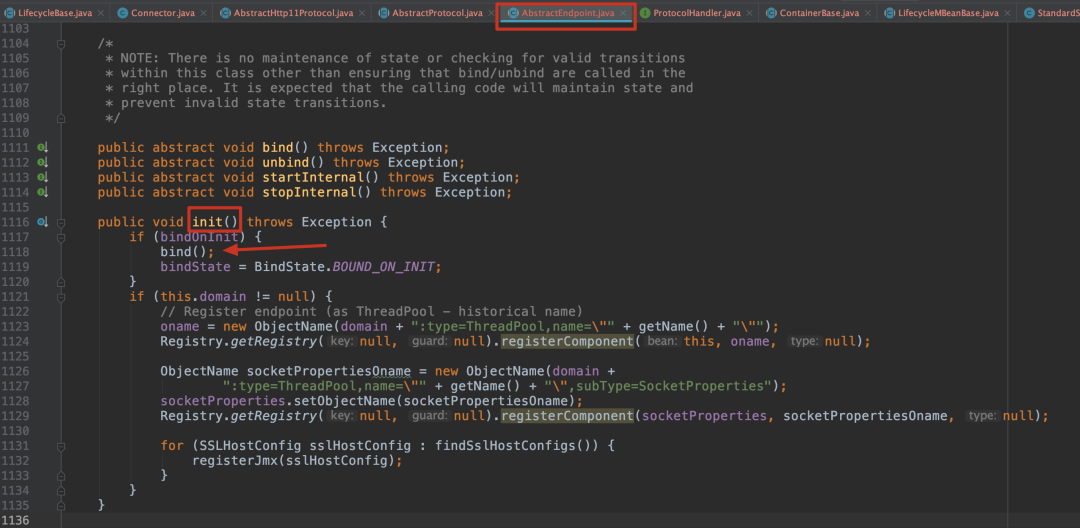Open the AbstractProtocol.java tab

(437, 13)
